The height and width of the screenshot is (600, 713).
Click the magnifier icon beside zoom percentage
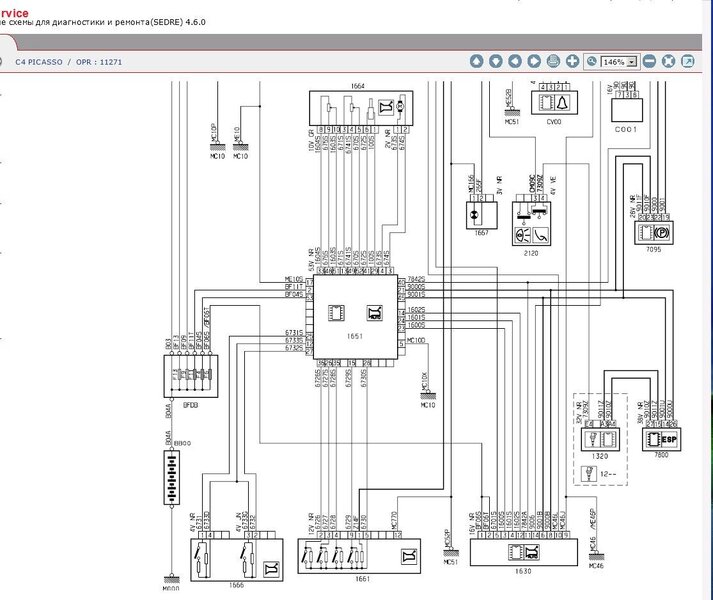click(592, 61)
